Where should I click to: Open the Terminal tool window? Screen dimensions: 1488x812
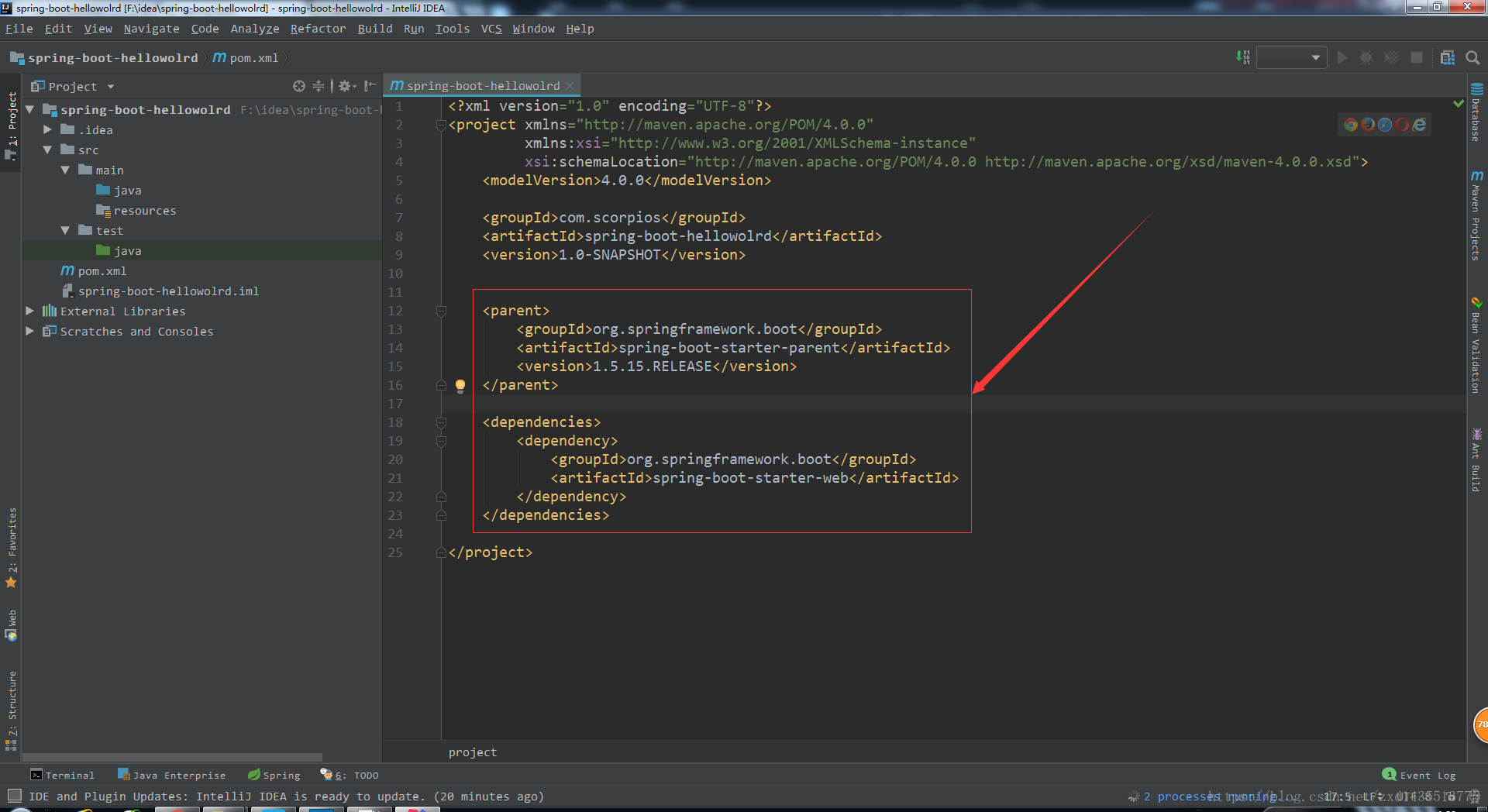point(62,775)
